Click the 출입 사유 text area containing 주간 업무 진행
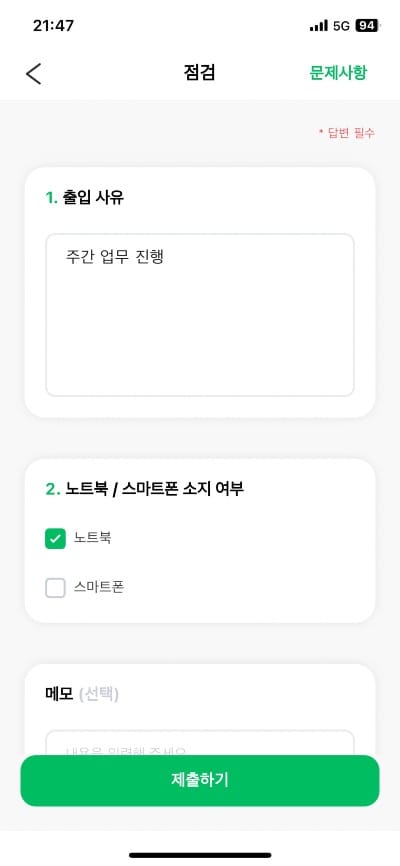Screen dimensions: 400x866 click(x=199, y=315)
